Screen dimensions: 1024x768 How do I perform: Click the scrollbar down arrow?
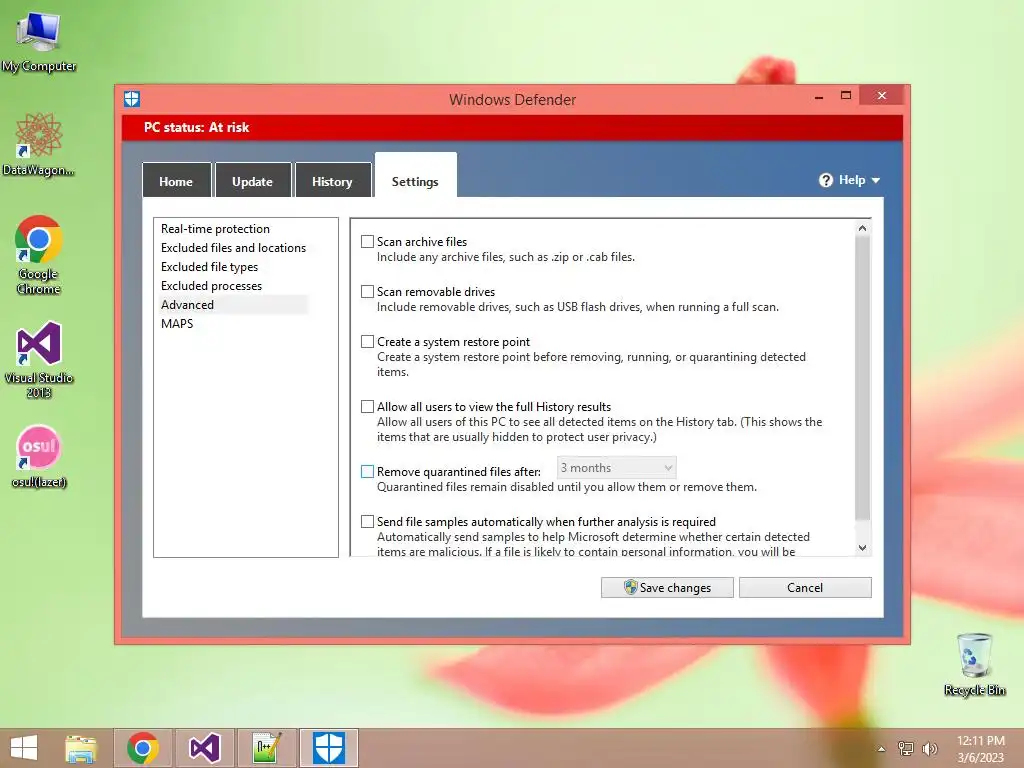pyautogui.click(x=862, y=547)
